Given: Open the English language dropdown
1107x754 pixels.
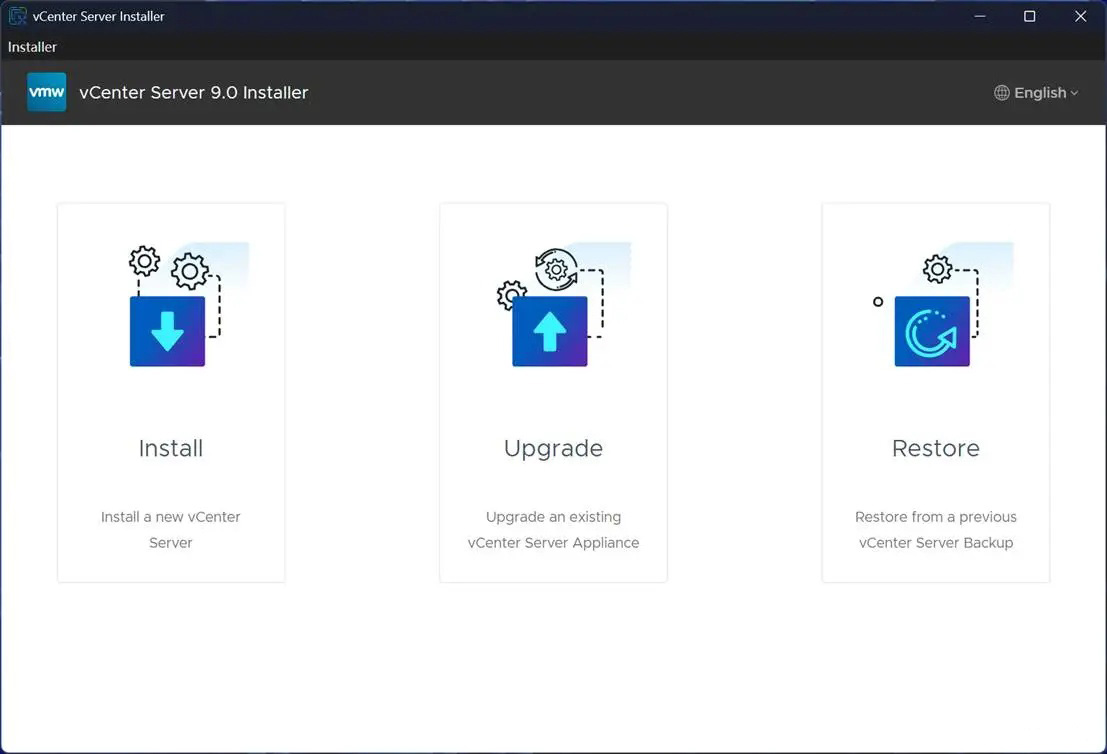Looking at the screenshot, I should [x=1038, y=92].
